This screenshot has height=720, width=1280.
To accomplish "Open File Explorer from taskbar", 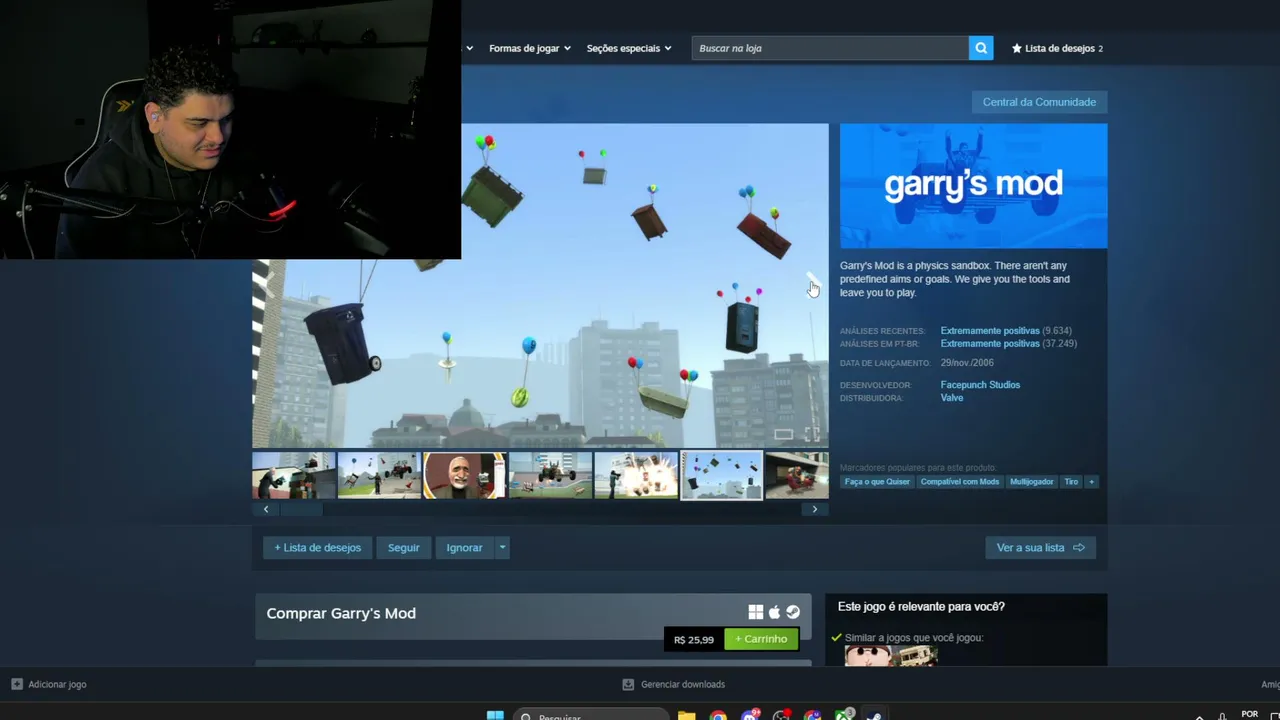I will coord(686,715).
